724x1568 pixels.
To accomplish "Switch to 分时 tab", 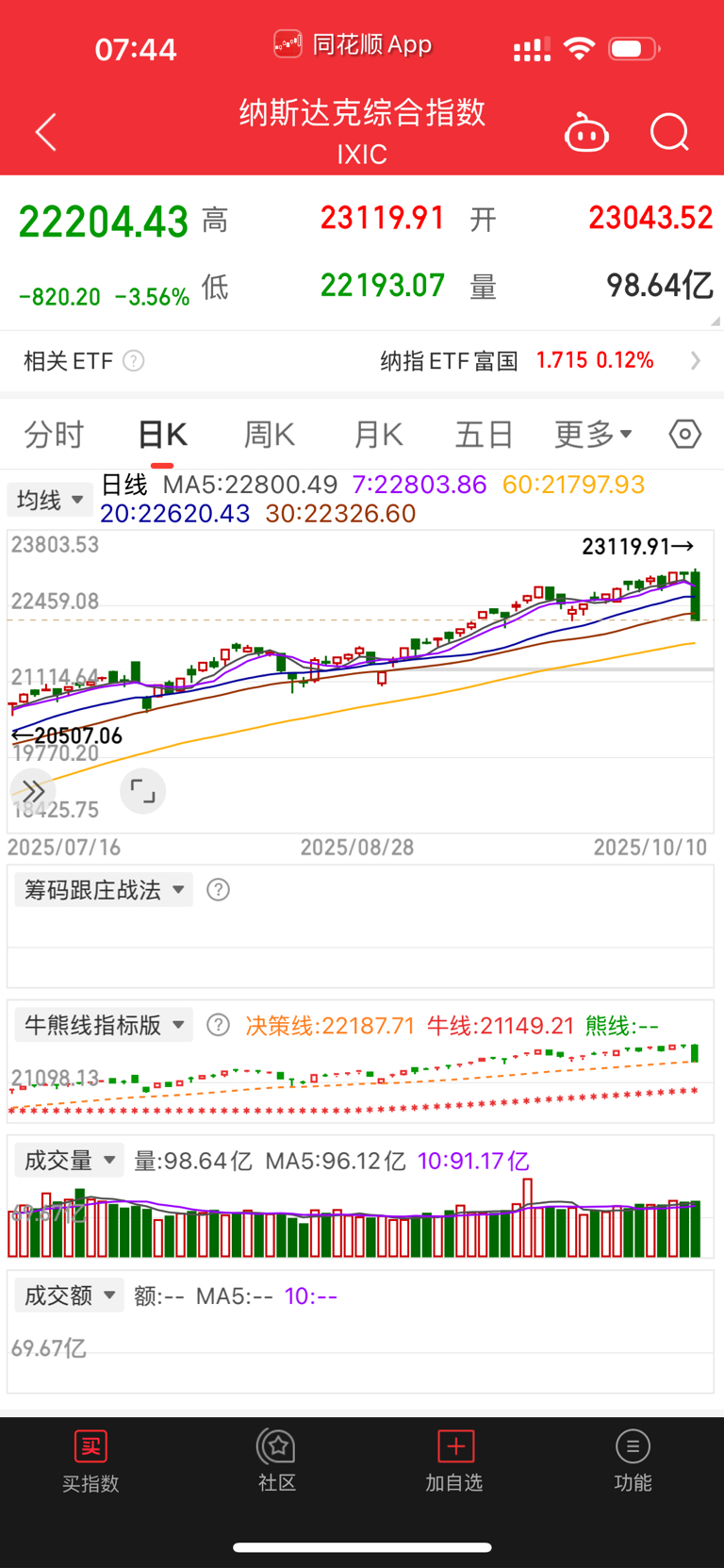I will pyautogui.click(x=54, y=435).
